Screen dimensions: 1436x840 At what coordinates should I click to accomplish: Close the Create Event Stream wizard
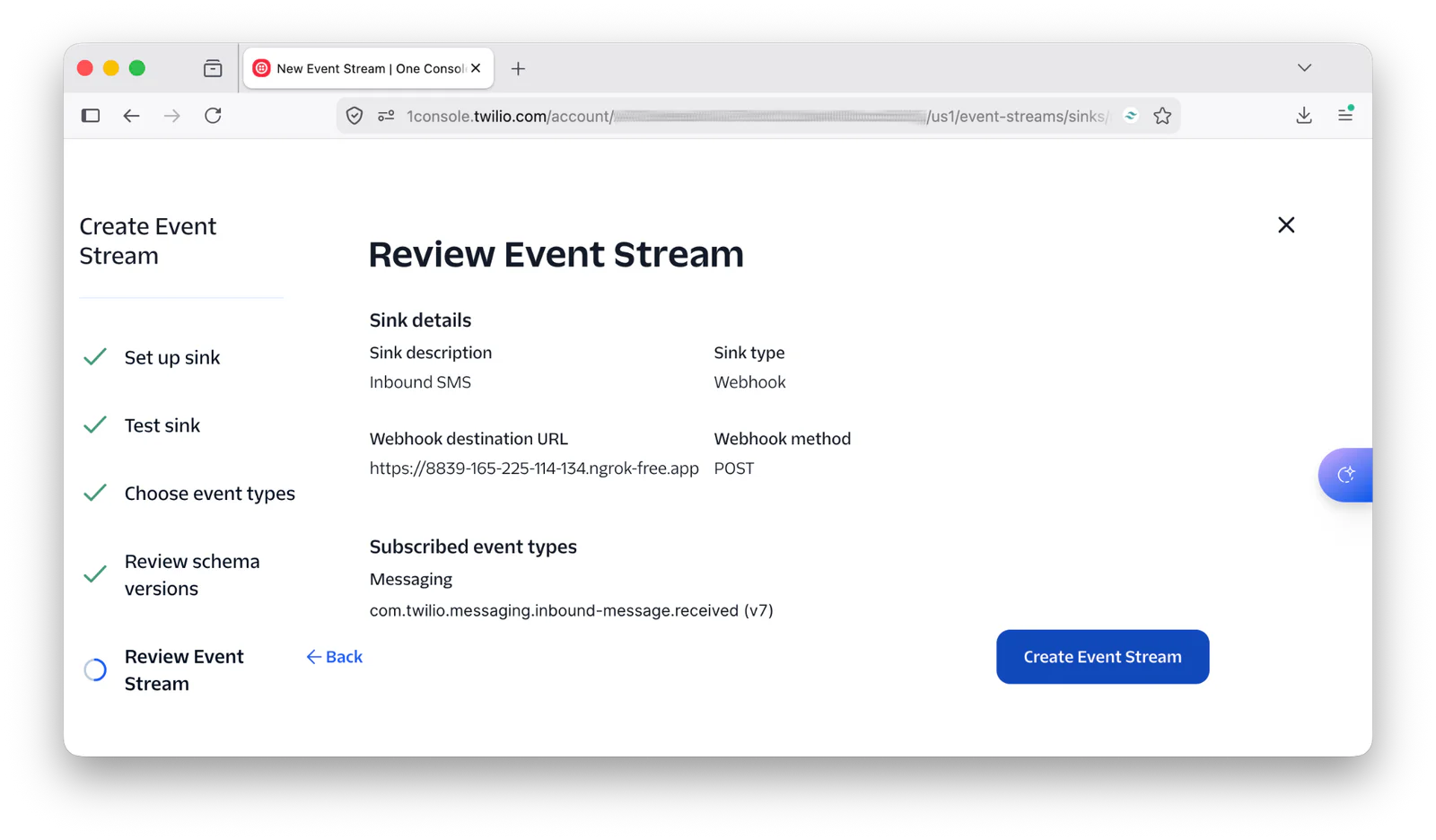[x=1286, y=224]
